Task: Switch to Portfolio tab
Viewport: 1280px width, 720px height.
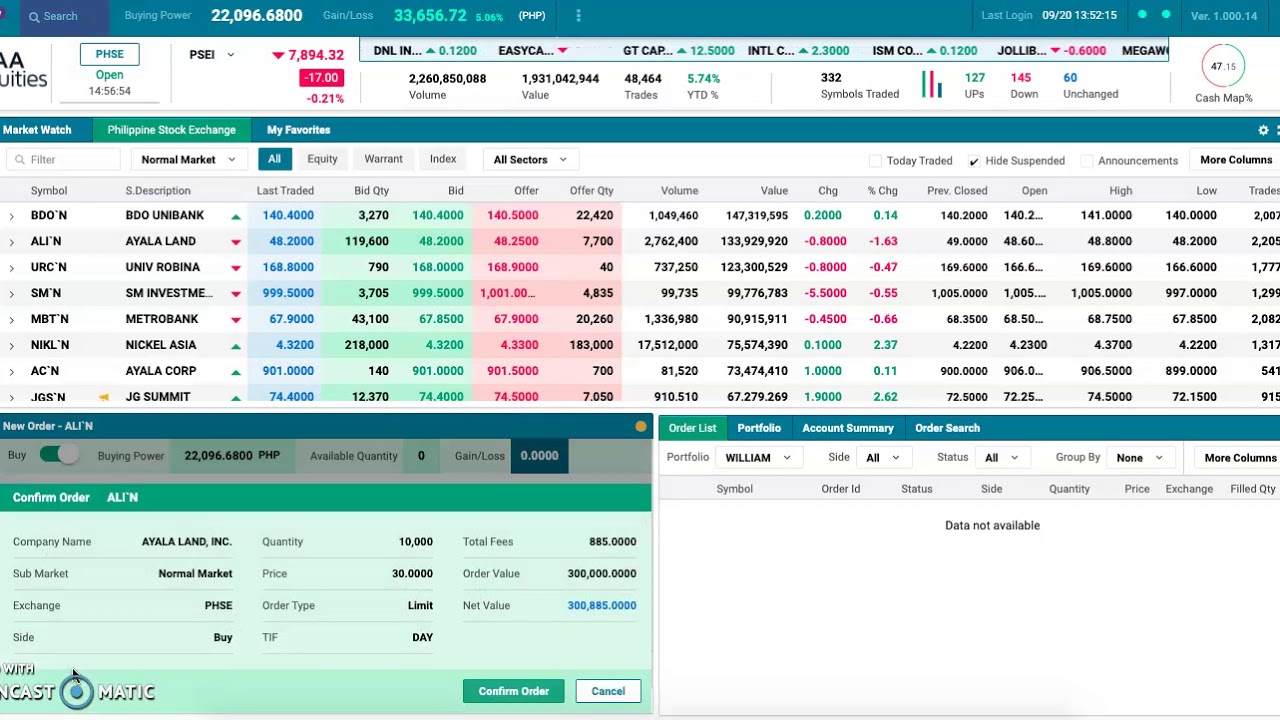Action: [x=759, y=428]
